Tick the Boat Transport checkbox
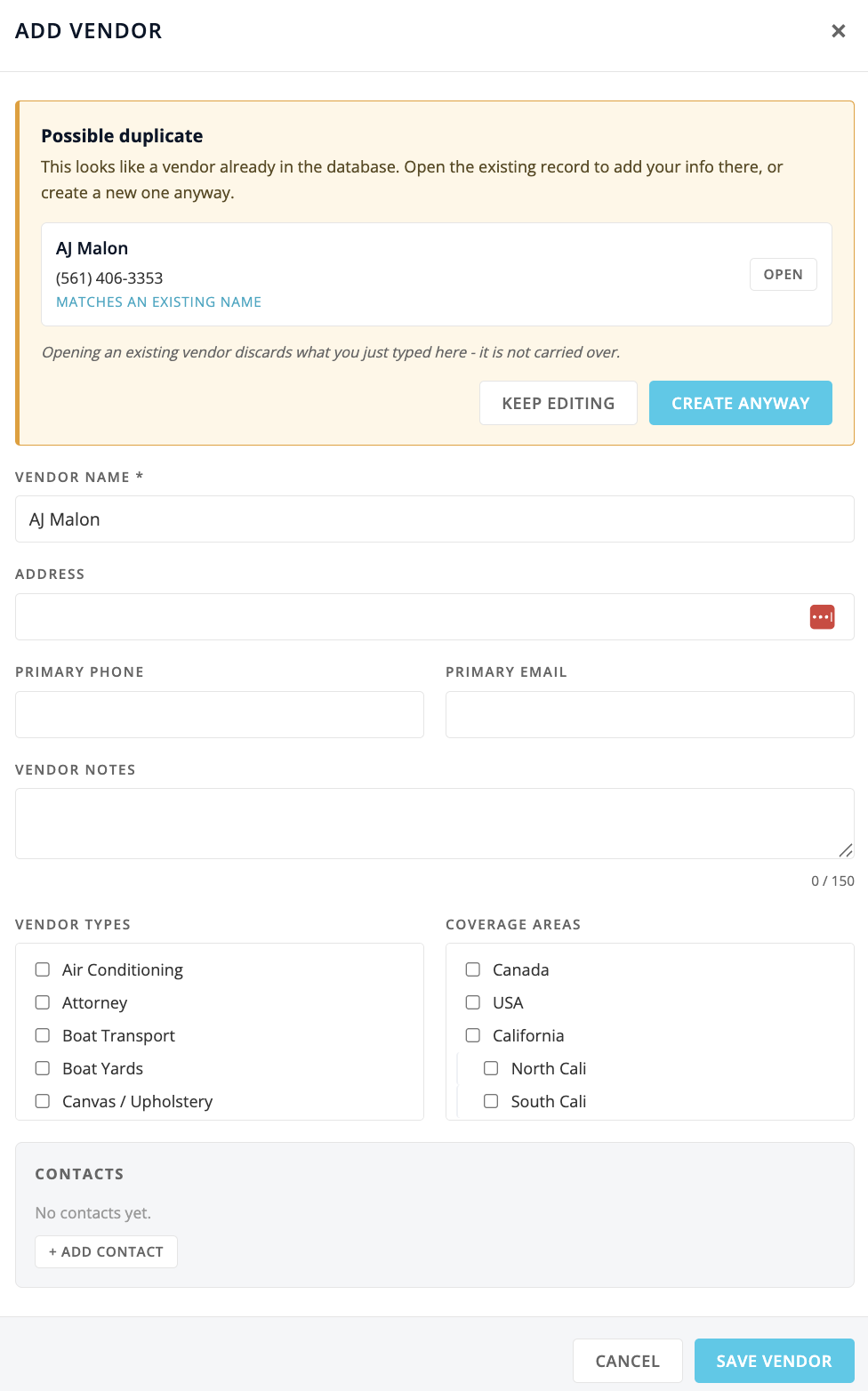 click(x=43, y=1035)
